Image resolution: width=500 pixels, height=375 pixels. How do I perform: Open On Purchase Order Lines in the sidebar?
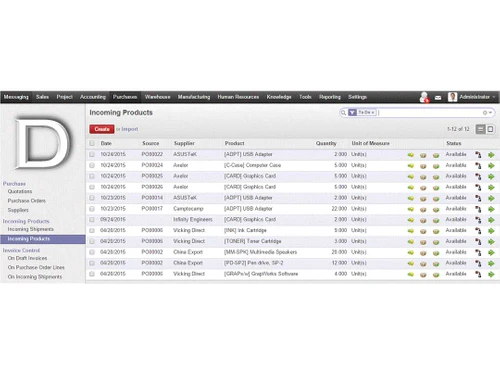pos(36,267)
